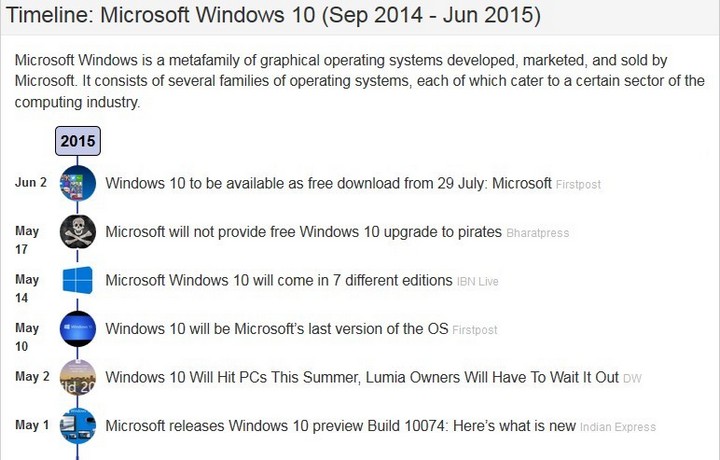Click the blue Windows logo icon for May 14
The image size is (720, 460).
coord(78,280)
